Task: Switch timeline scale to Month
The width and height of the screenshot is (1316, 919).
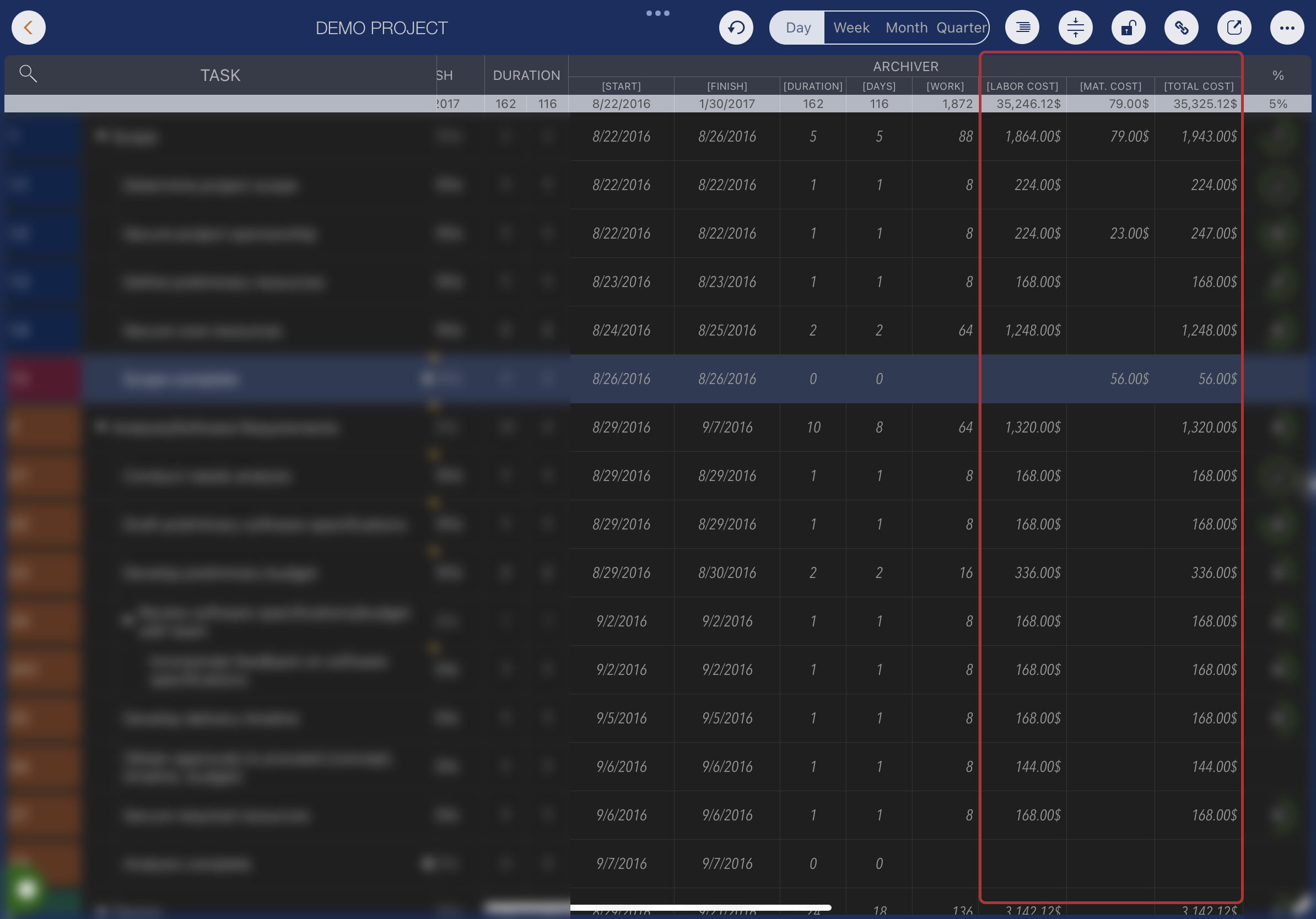Action: (x=906, y=28)
